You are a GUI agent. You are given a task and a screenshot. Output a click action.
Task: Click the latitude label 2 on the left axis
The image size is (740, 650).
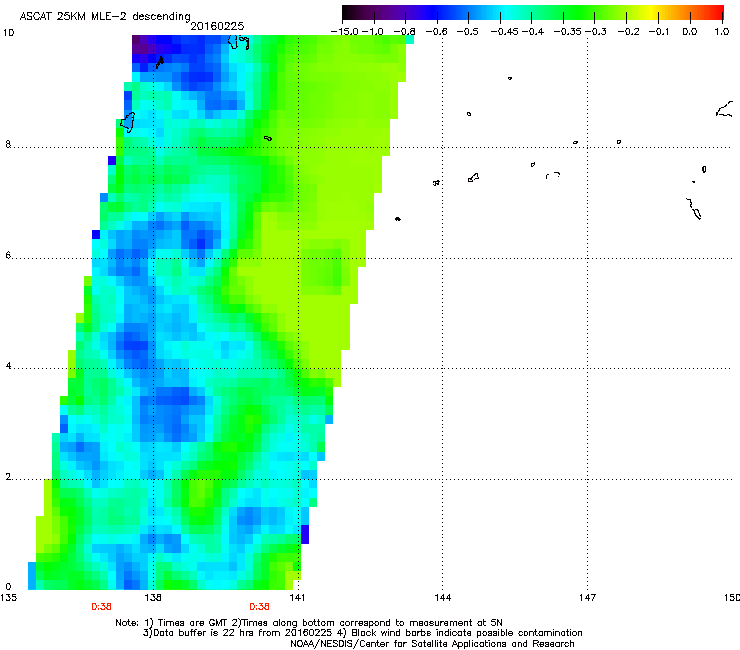(x=8, y=477)
